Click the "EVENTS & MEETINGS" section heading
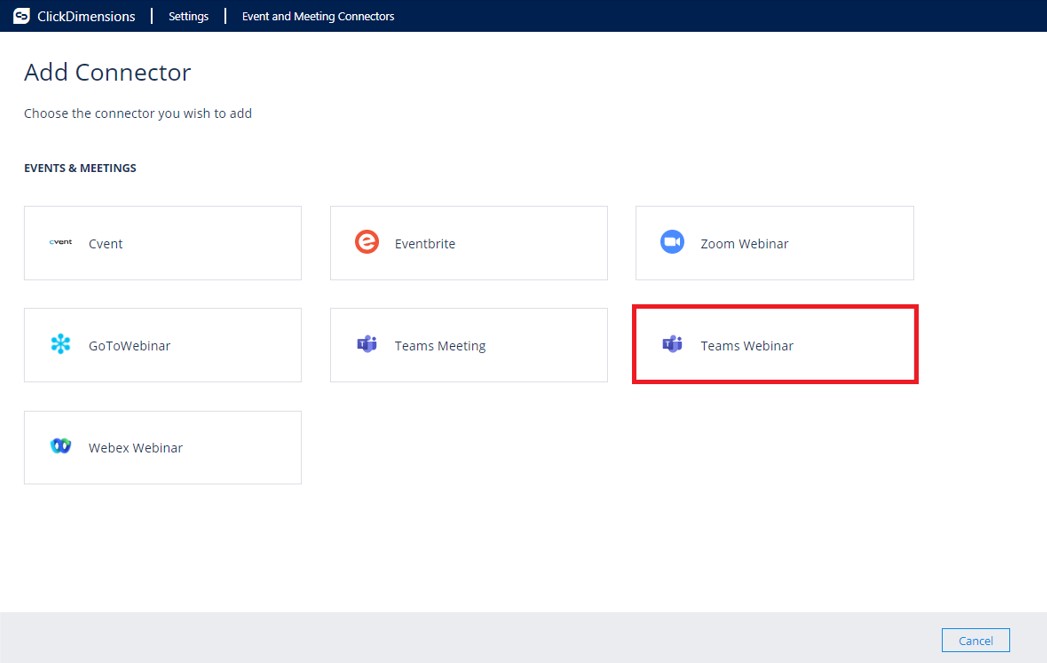The height and width of the screenshot is (663, 1047). [80, 168]
